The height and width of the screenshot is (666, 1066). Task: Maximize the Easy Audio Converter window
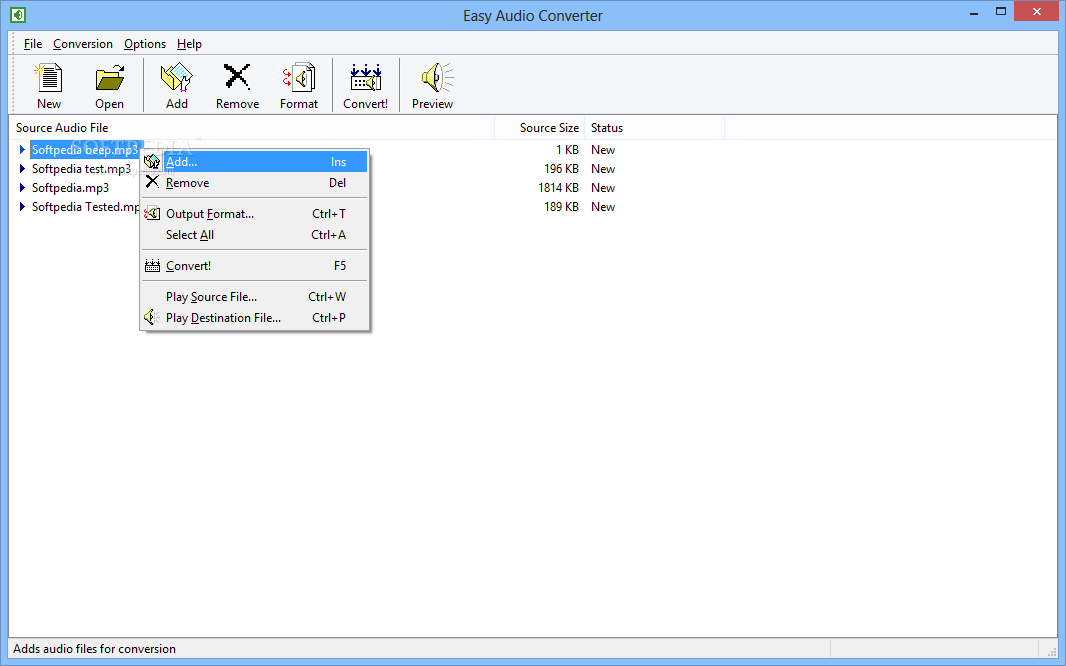pyautogui.click(x=1001, y=12)
